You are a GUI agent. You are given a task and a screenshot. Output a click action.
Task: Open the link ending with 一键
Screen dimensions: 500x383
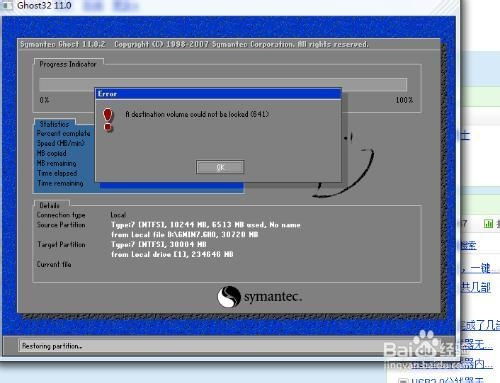coord(477,268)
